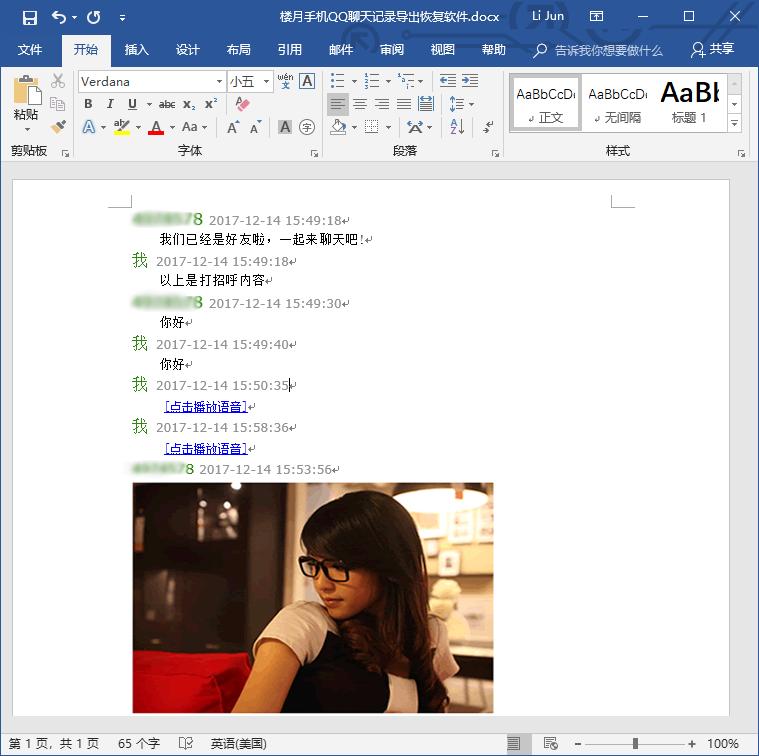Apply yellow text highlight color

click(x=121, y=127)
